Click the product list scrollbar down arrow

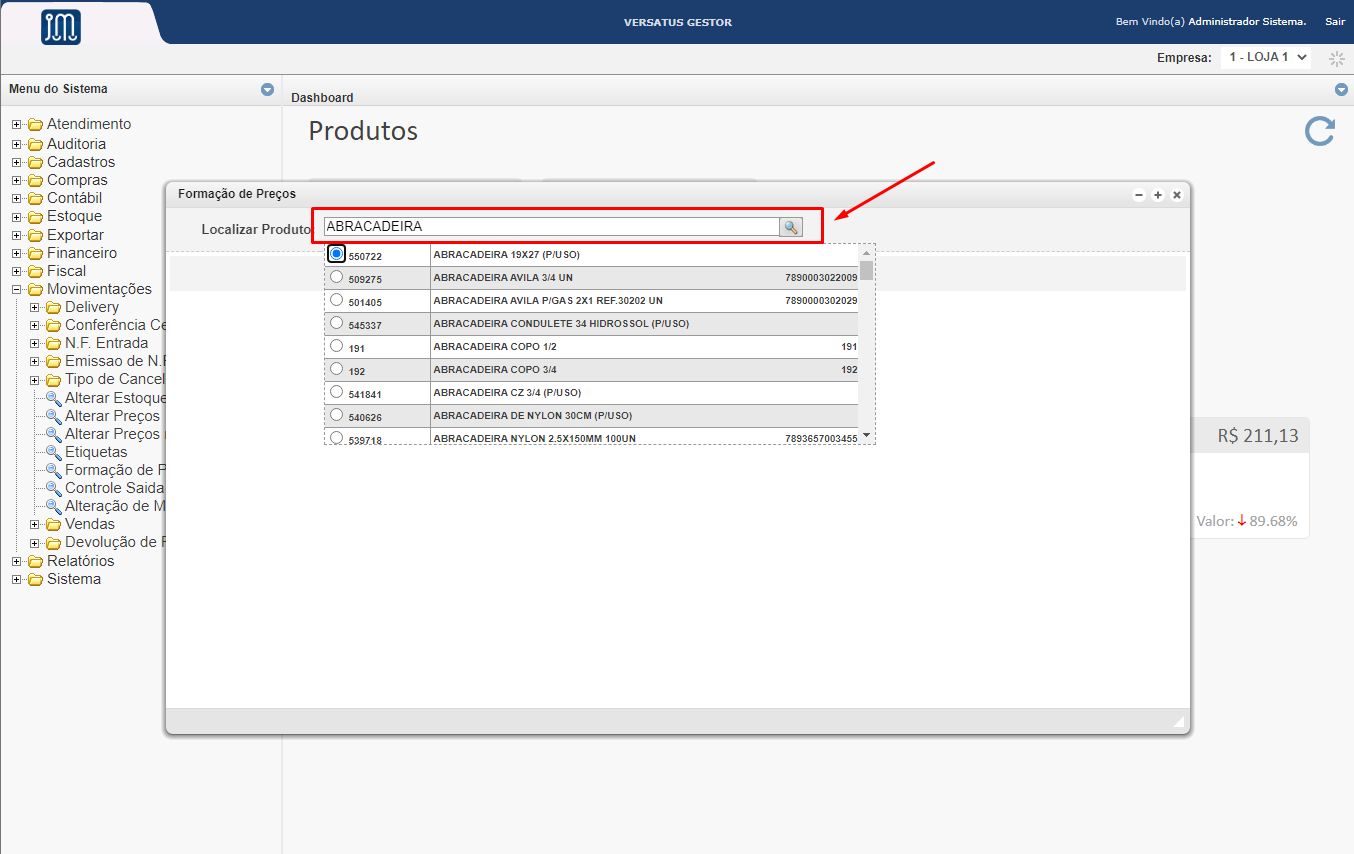866,435
